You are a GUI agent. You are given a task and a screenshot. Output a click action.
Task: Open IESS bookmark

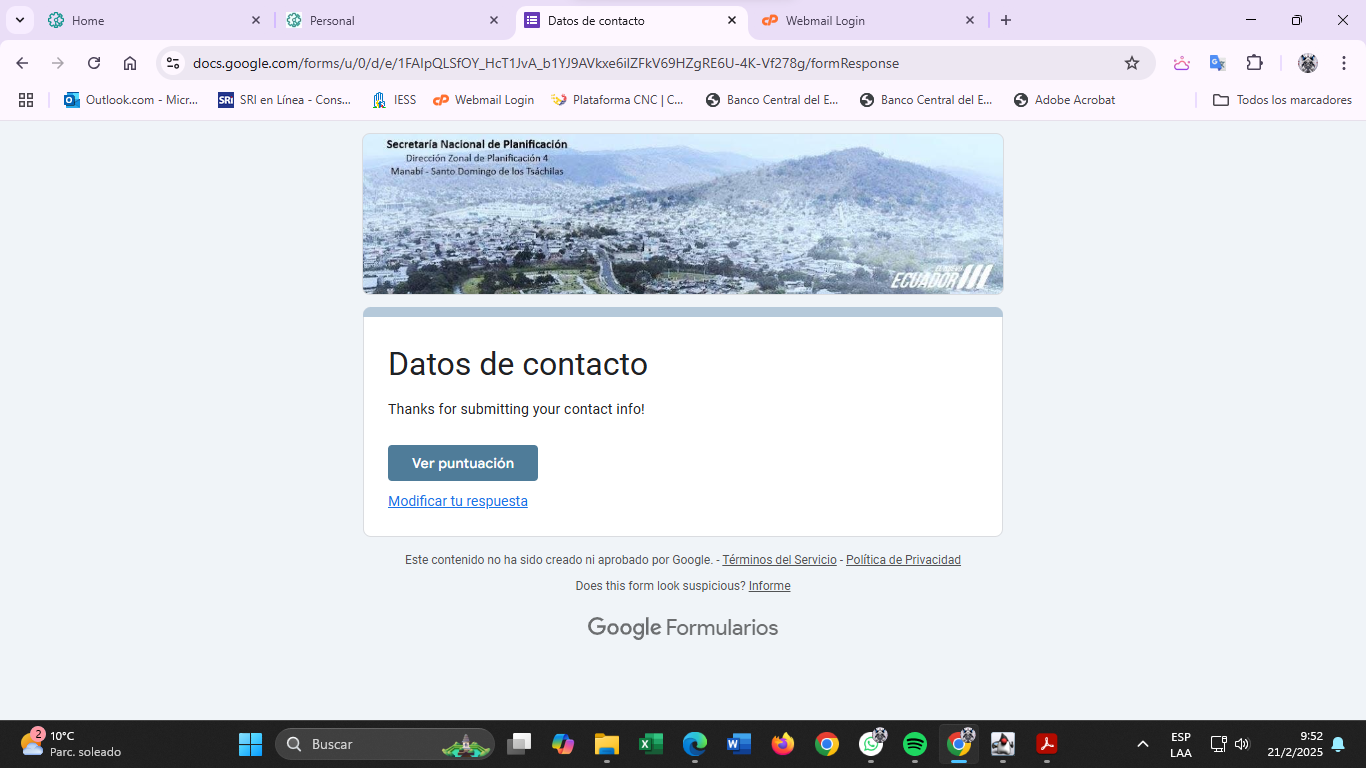(394, 100)
